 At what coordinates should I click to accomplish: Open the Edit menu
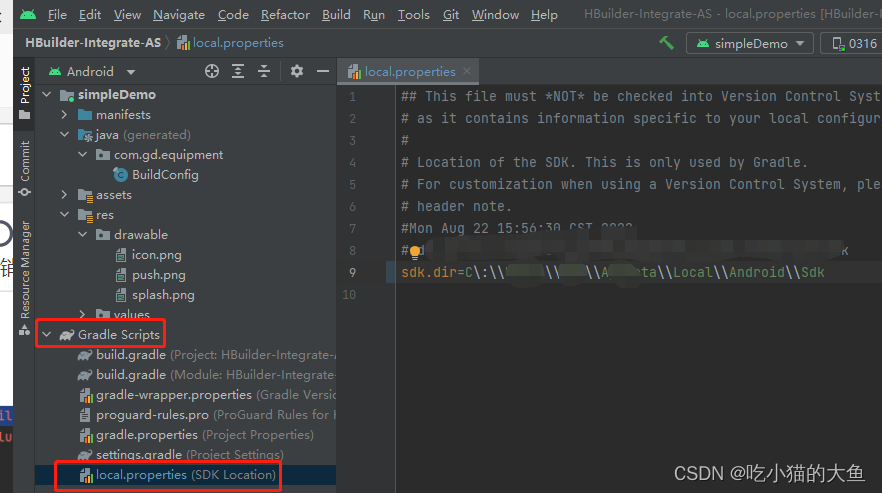pyautogui.click(x=90, y=15)
